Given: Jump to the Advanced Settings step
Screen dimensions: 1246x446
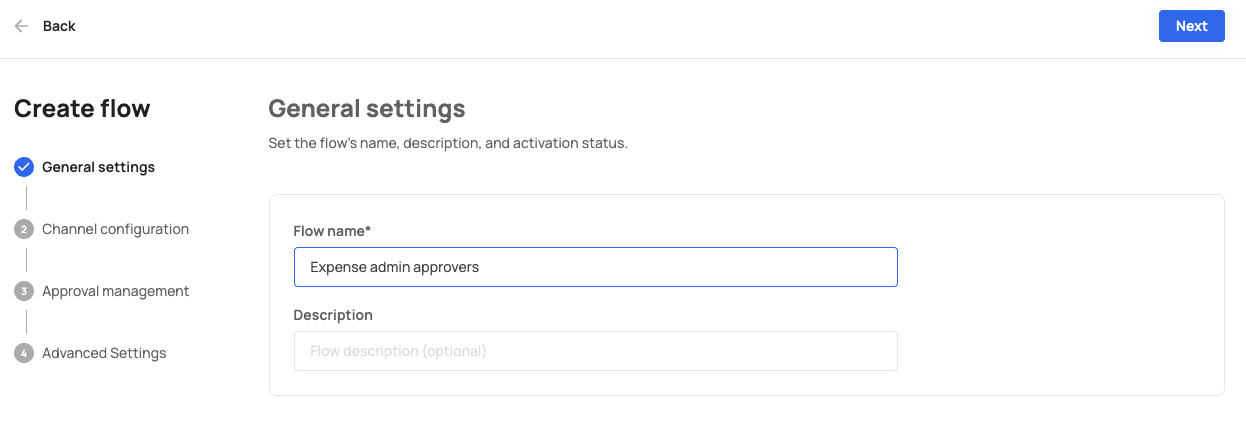Looking at the screenshot, I should [104, 353].
